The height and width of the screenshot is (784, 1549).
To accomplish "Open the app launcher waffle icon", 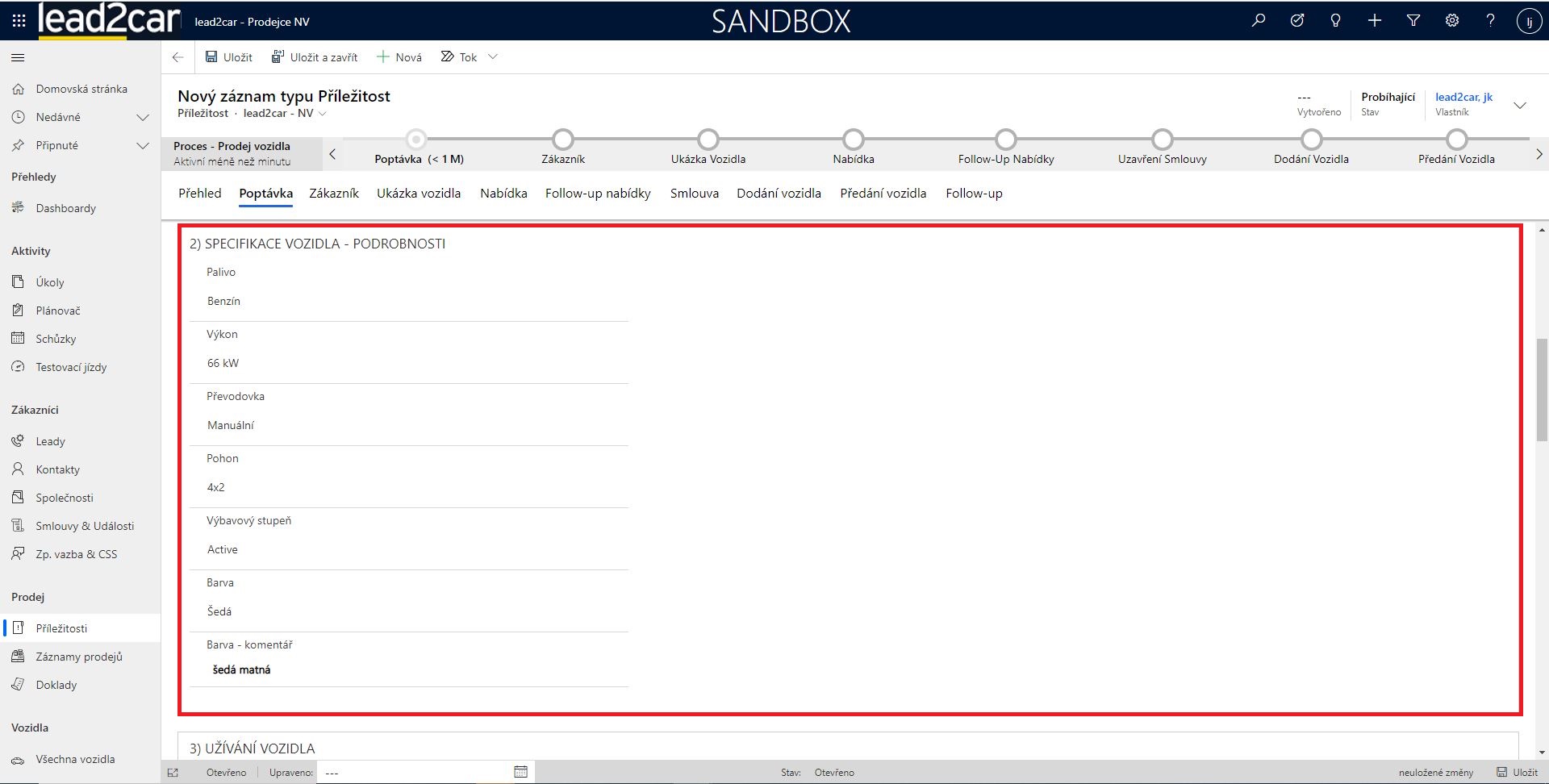I will coord(19,21).
